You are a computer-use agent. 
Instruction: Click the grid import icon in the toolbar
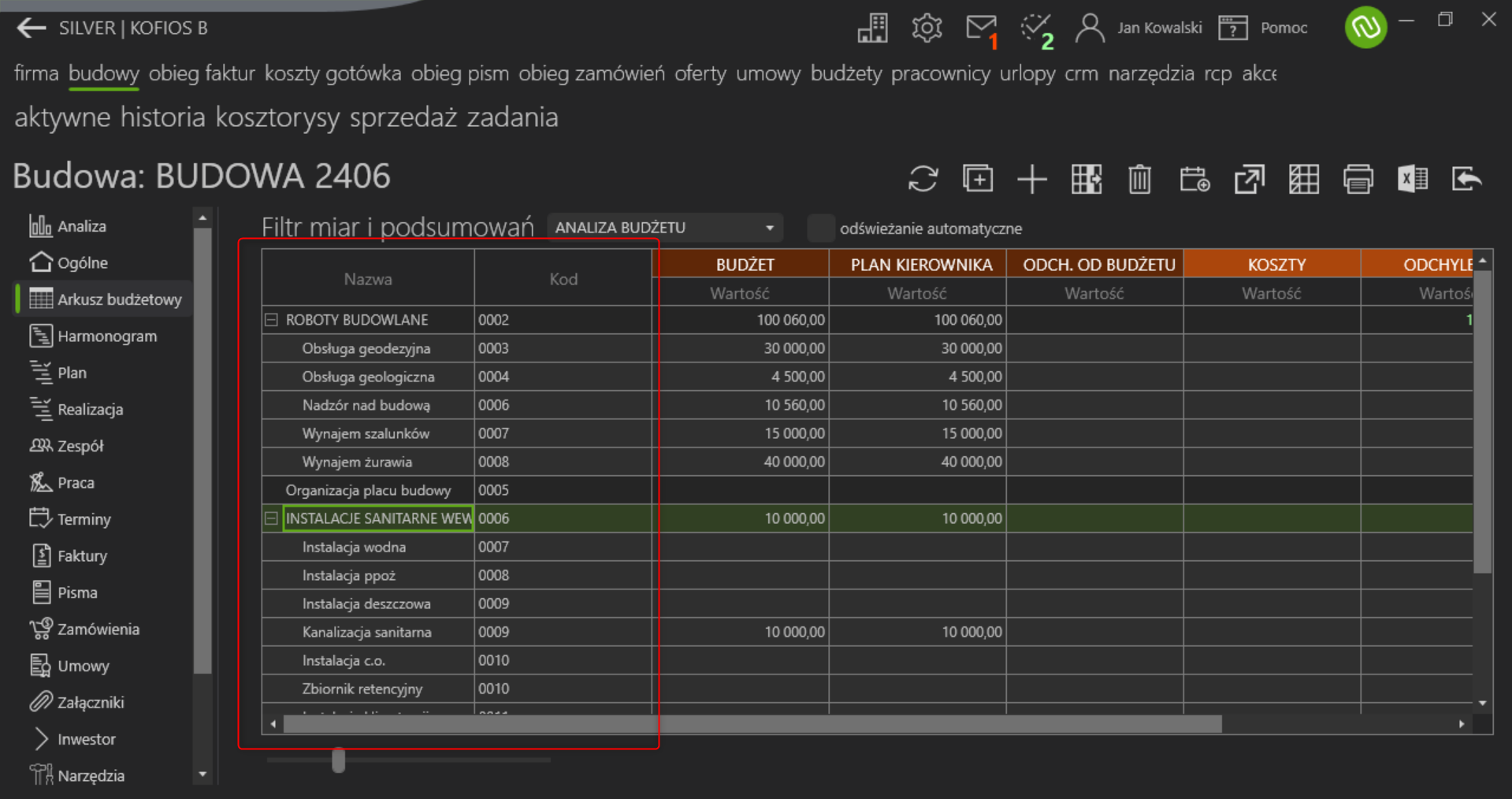click(1087, 179)
